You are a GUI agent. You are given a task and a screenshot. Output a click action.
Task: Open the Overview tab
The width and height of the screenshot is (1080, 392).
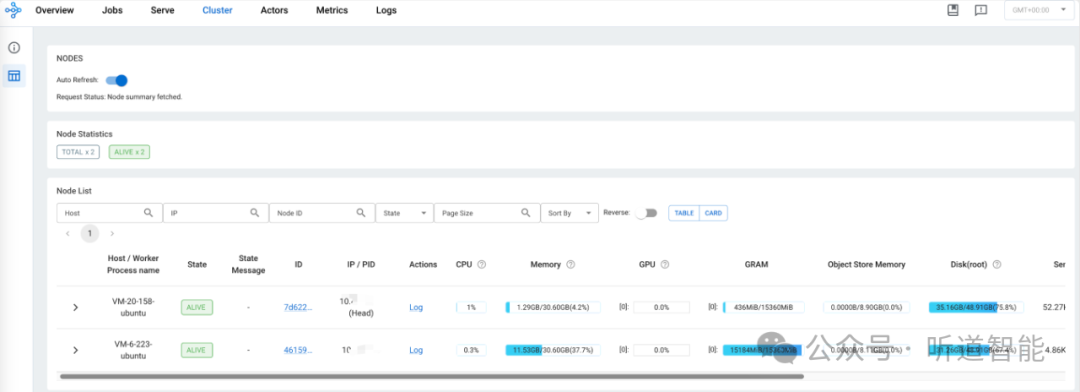coord(54,10)
